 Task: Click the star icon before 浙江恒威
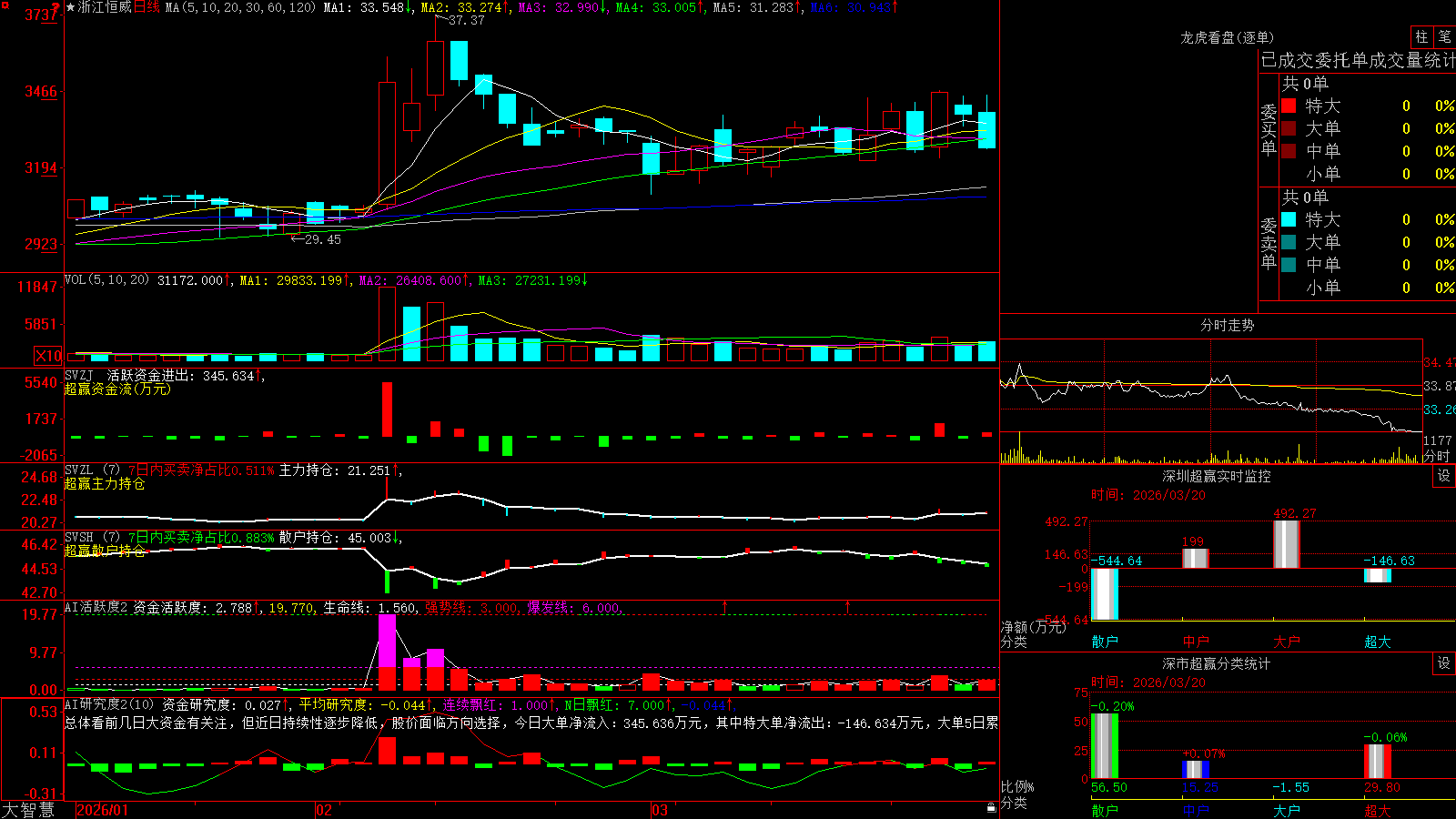[70, 7]
